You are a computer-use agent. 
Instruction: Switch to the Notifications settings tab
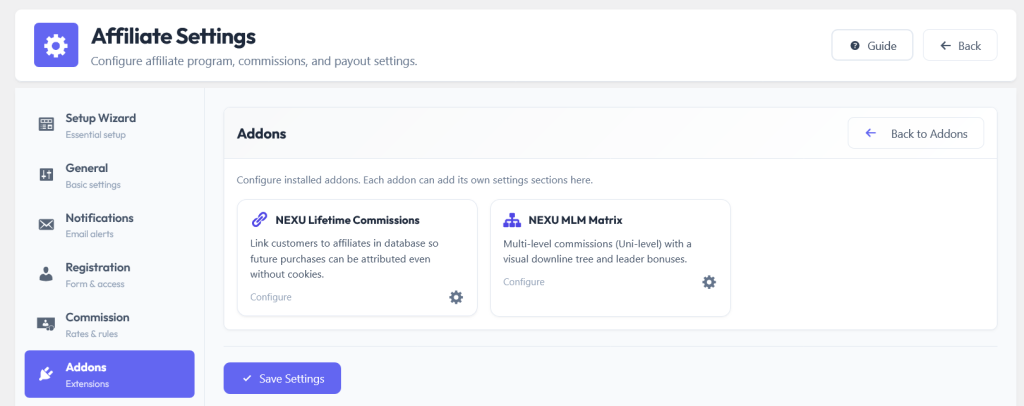tap(109, 225)
